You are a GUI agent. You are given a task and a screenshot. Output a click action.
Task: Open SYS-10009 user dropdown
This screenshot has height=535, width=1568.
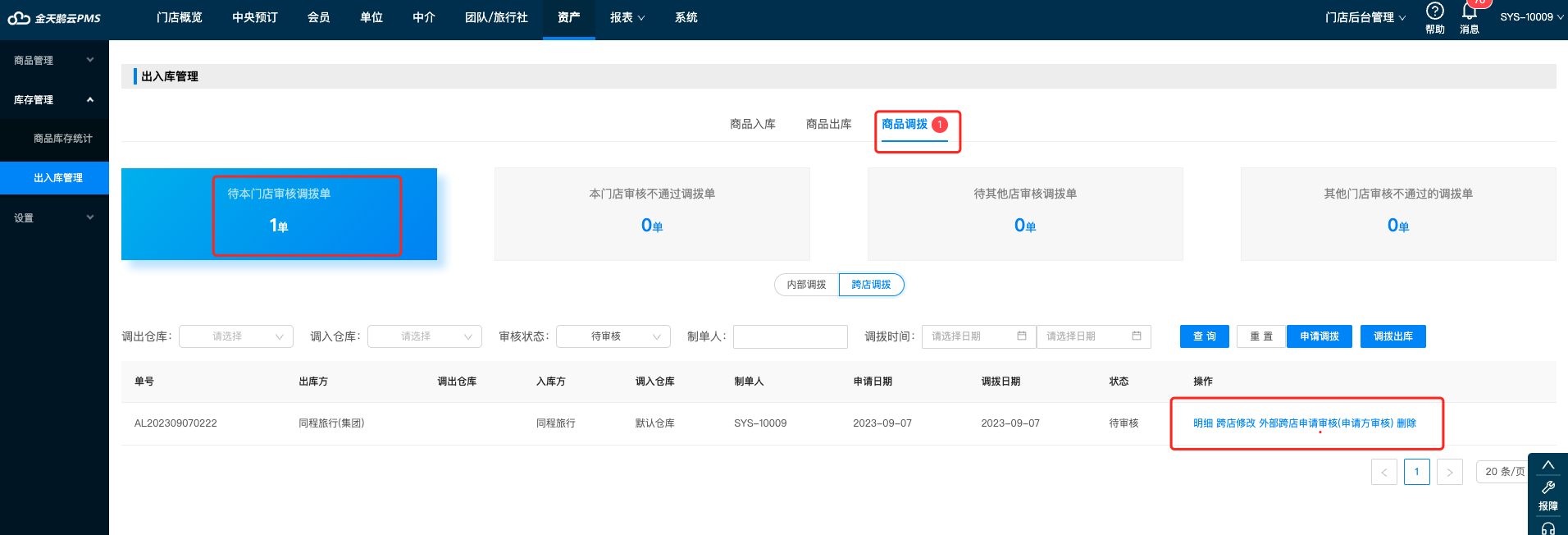point(1532,17)
